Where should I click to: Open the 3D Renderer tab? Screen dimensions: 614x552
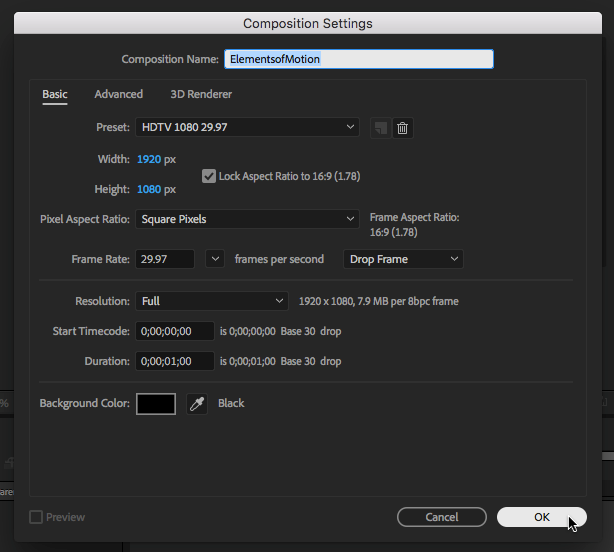point(201,94)
